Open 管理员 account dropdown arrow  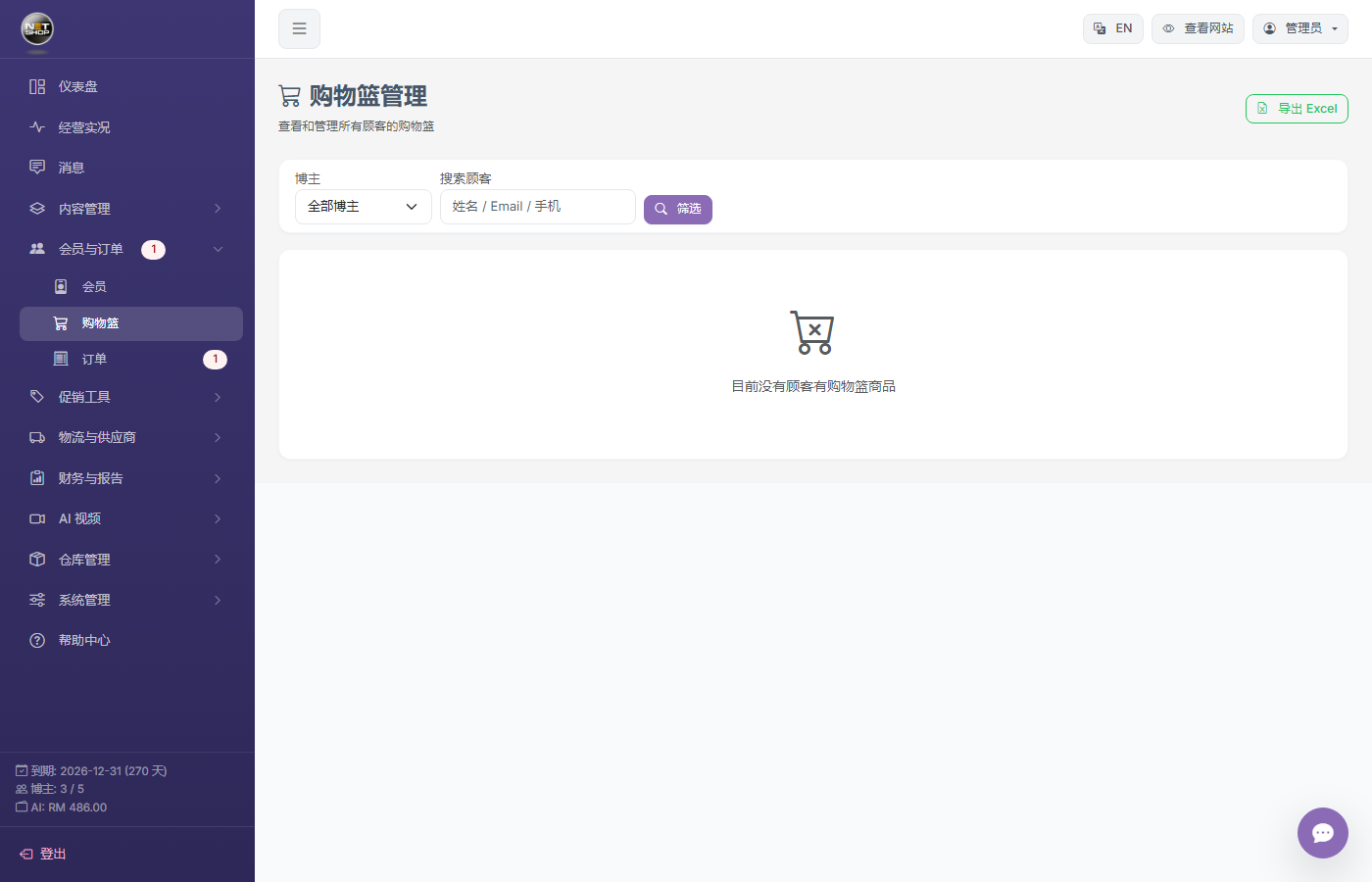pos(1335,28)
